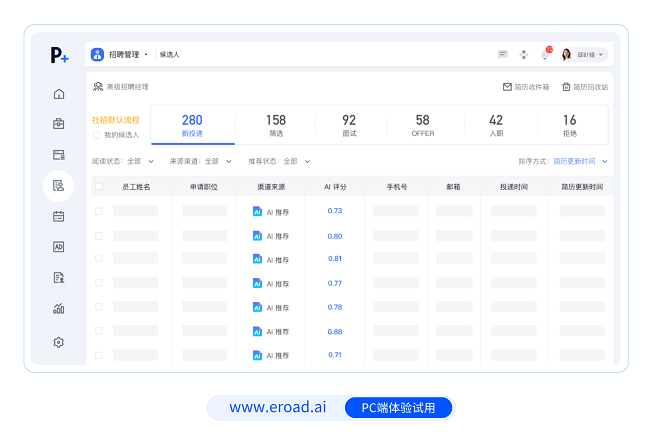The image size is (650, 446).
Task: Check the row with AI score 0.73
Action: click(x=99, y=211)
